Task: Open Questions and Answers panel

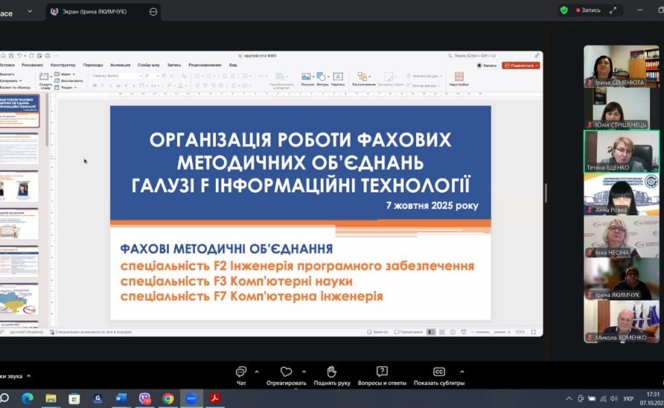Action: click(x=381, y=372)
